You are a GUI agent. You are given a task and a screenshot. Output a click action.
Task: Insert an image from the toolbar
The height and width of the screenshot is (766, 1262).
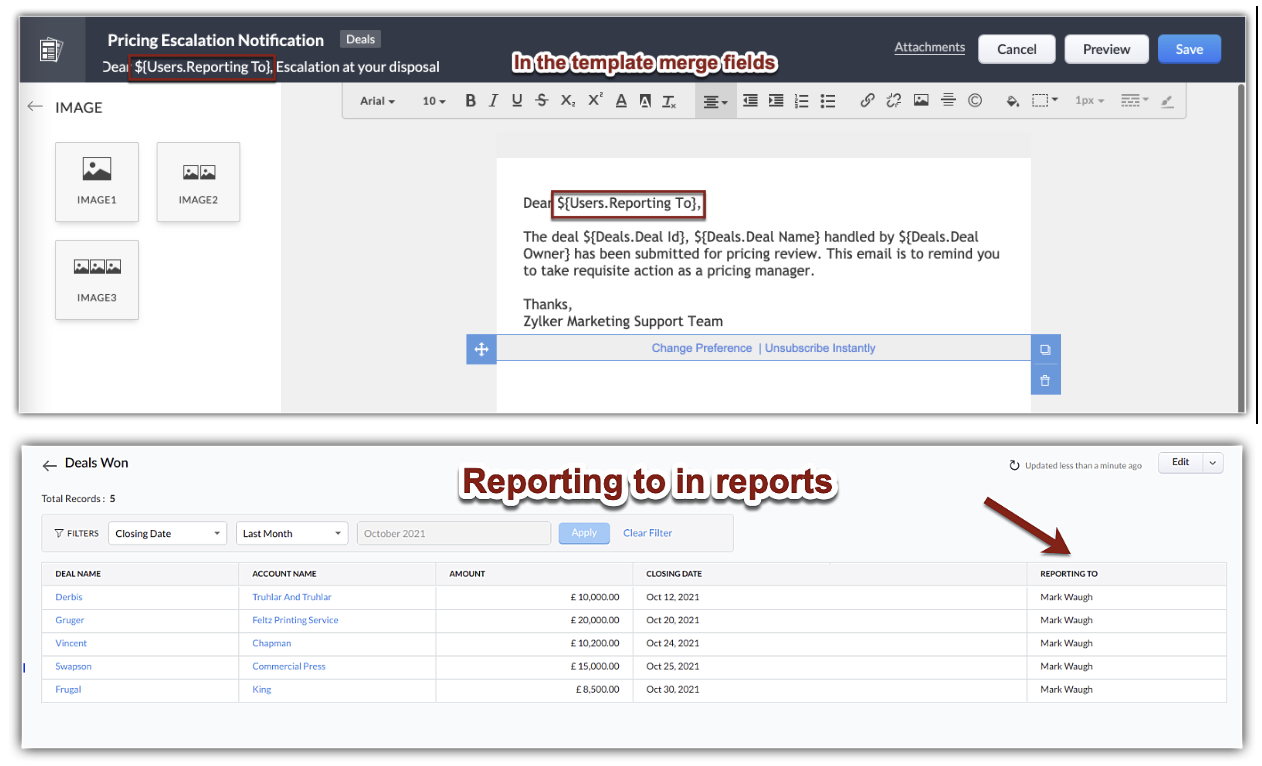coord(921,101)
